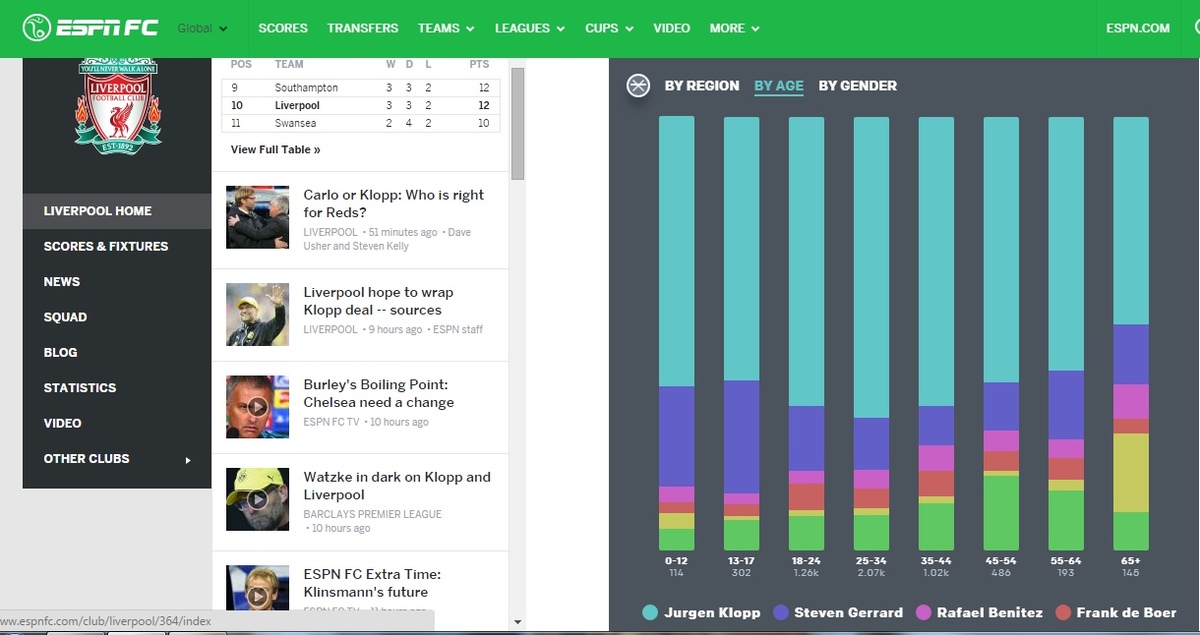Screen dimensions: 1200x635
Task: Select the By Age chart tab
Action: pyautogui.click(x=779, y=86)
